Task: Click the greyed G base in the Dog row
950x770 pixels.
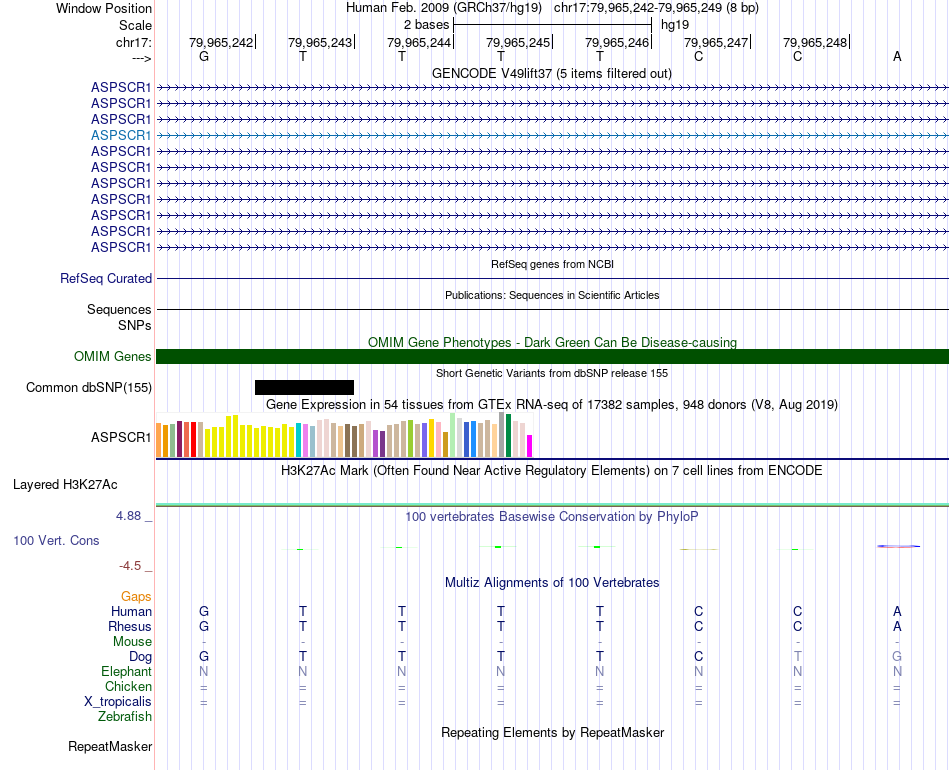Action: point(897,656)
